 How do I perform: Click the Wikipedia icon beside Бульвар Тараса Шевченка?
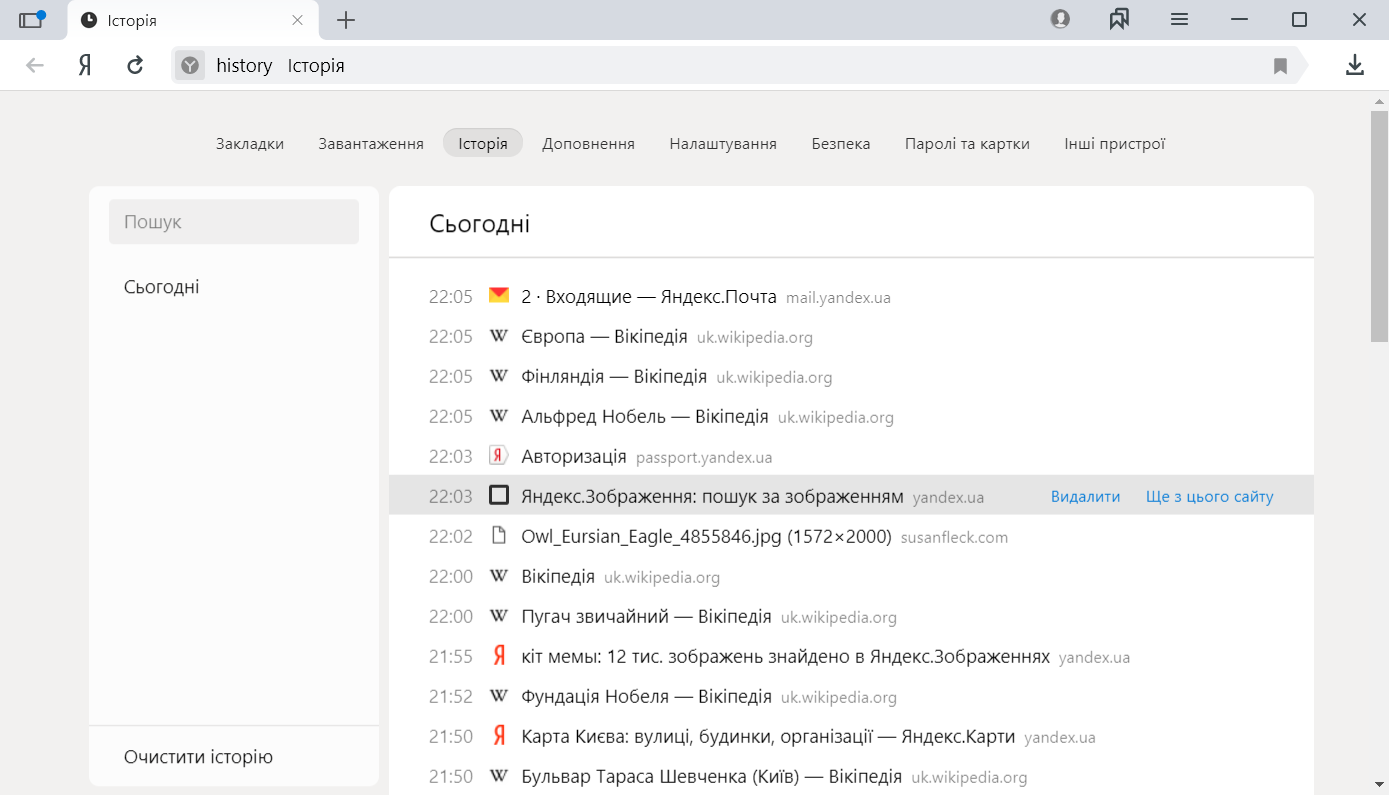[x=499, y=776]
